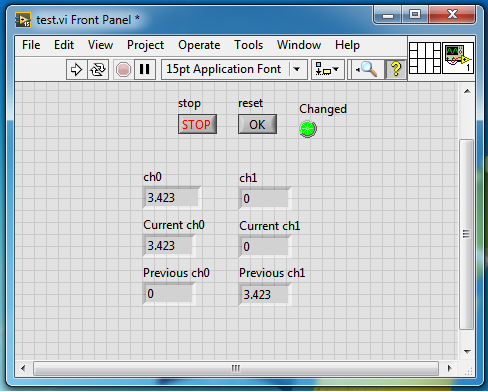This screenshot has width=488, height=392.
Task: Click the ch0 numeric field
Action: point(172,198)
